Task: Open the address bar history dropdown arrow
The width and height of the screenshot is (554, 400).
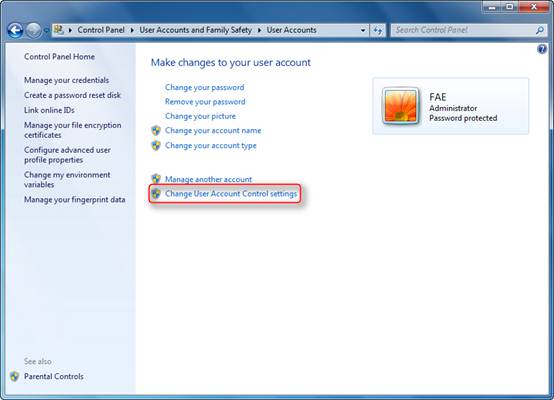Action: (363, 30)
